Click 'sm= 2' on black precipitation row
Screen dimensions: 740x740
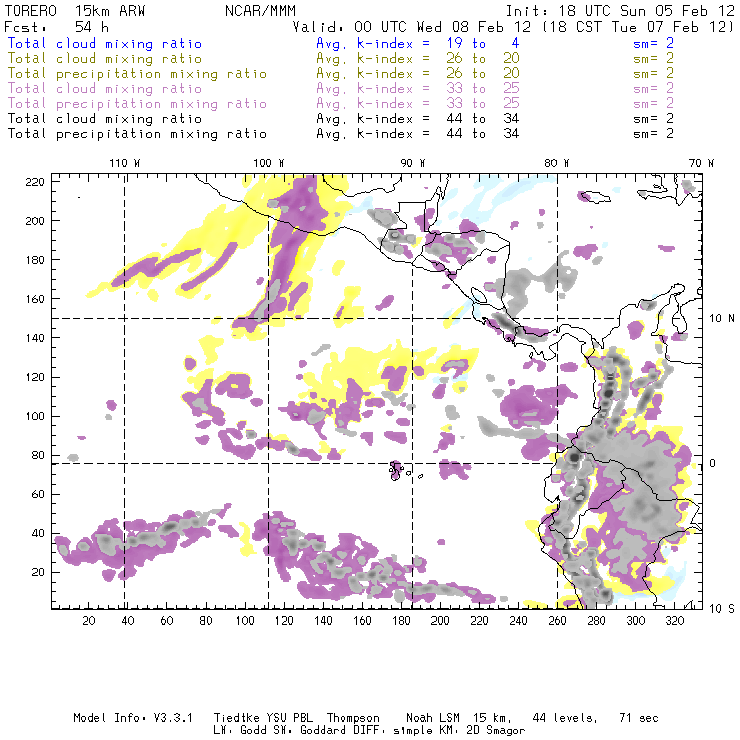[x=653, y=134]
